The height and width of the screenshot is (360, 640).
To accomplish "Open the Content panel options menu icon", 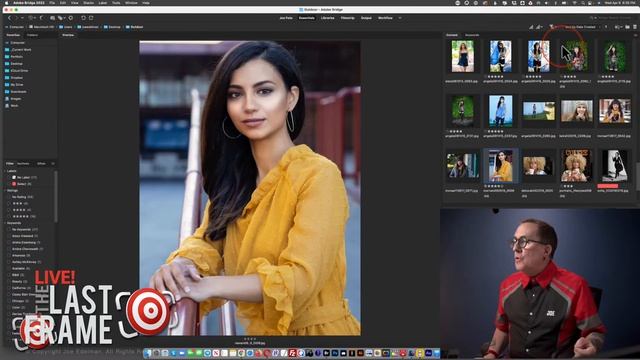I will (635, 35).
